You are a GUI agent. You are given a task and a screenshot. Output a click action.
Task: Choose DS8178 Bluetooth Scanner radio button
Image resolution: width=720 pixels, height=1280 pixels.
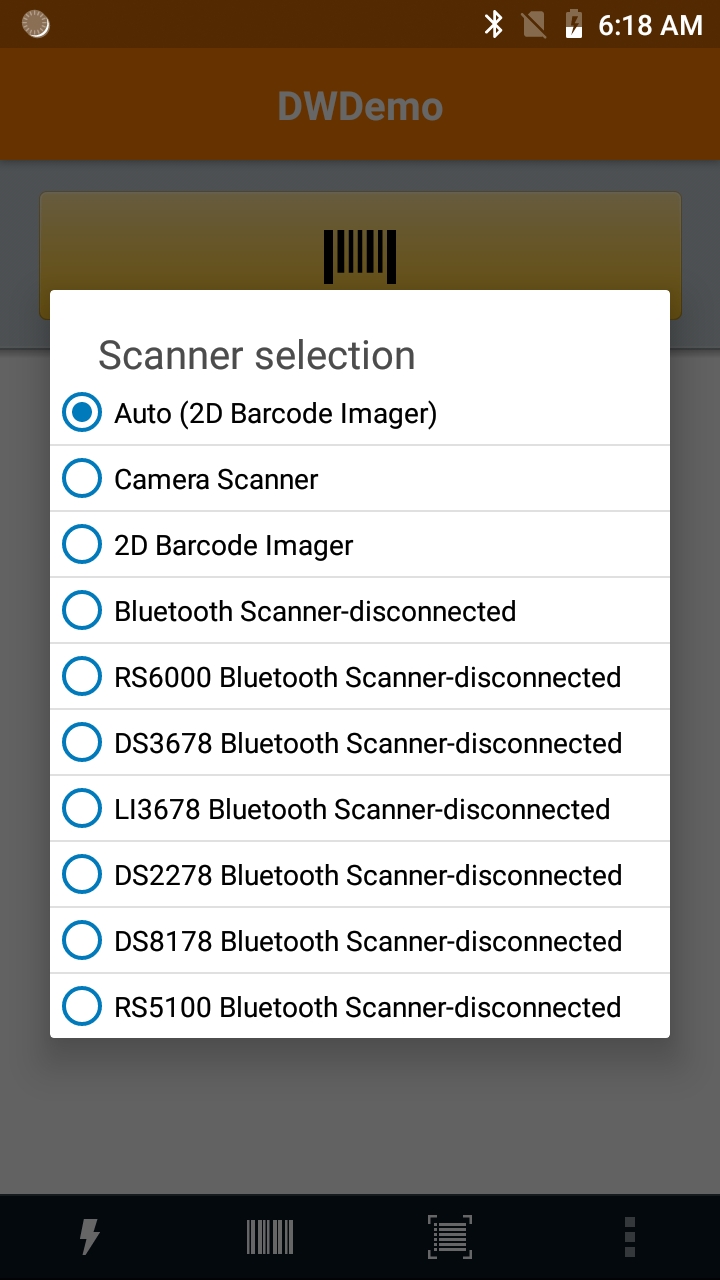click(x=82, y=941)
